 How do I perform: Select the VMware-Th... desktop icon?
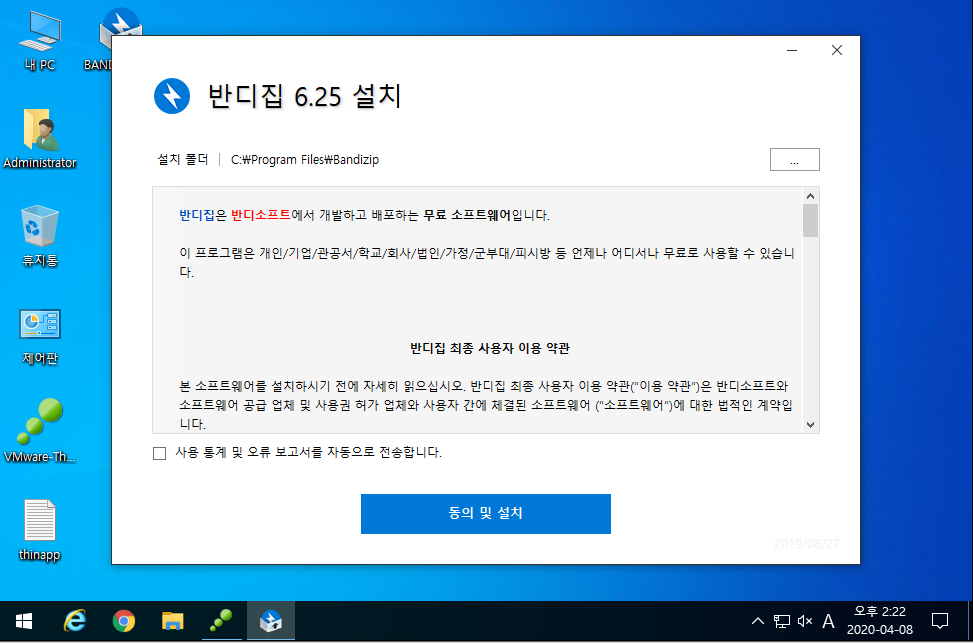[40, 431]
